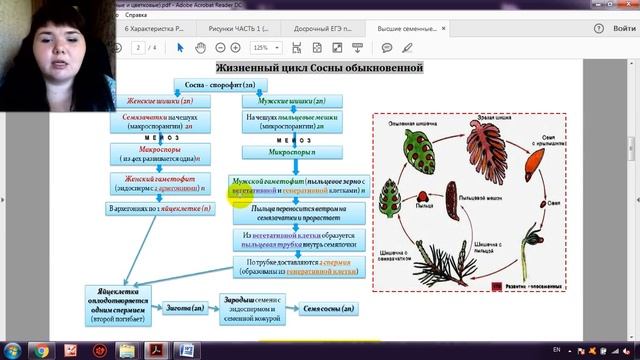Click the fit width scrolling icon
640x360 pixels.
coord(297,48)
